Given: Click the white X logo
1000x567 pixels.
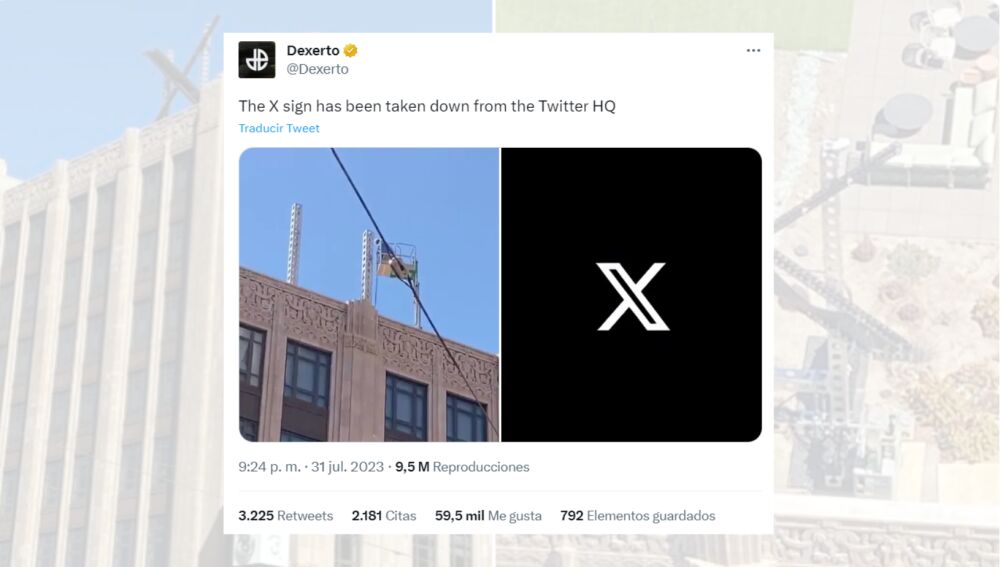Looking at the screenshot, I should point(633,296).
